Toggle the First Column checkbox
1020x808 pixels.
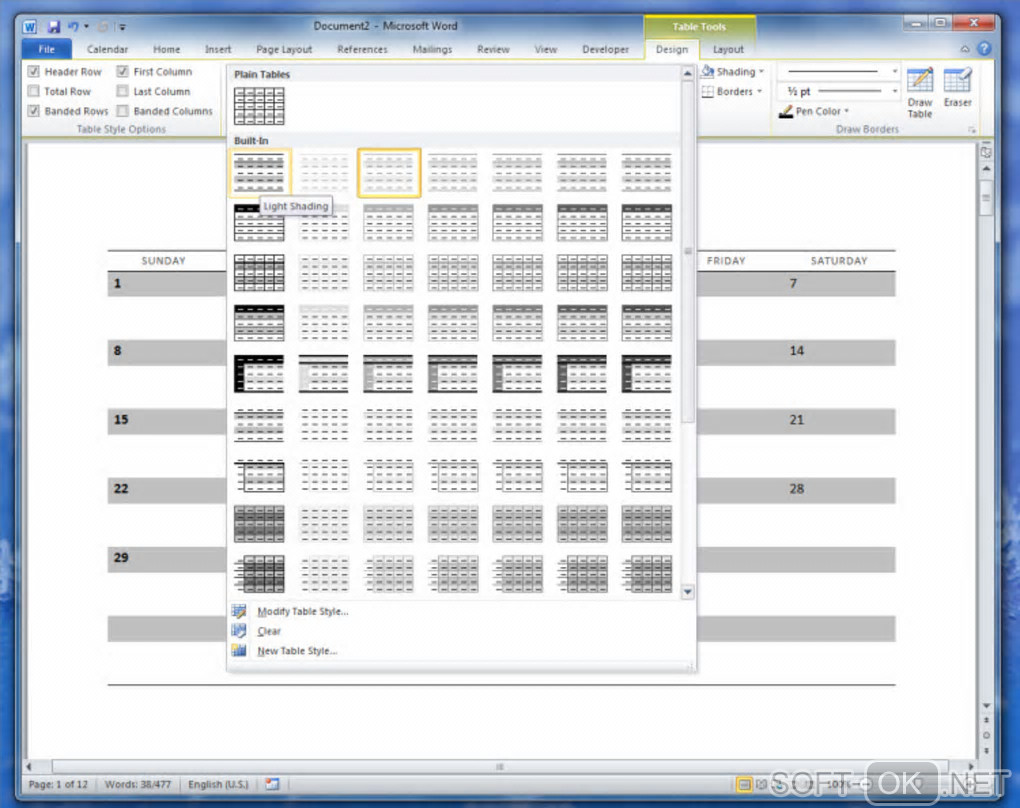[122, 72]
